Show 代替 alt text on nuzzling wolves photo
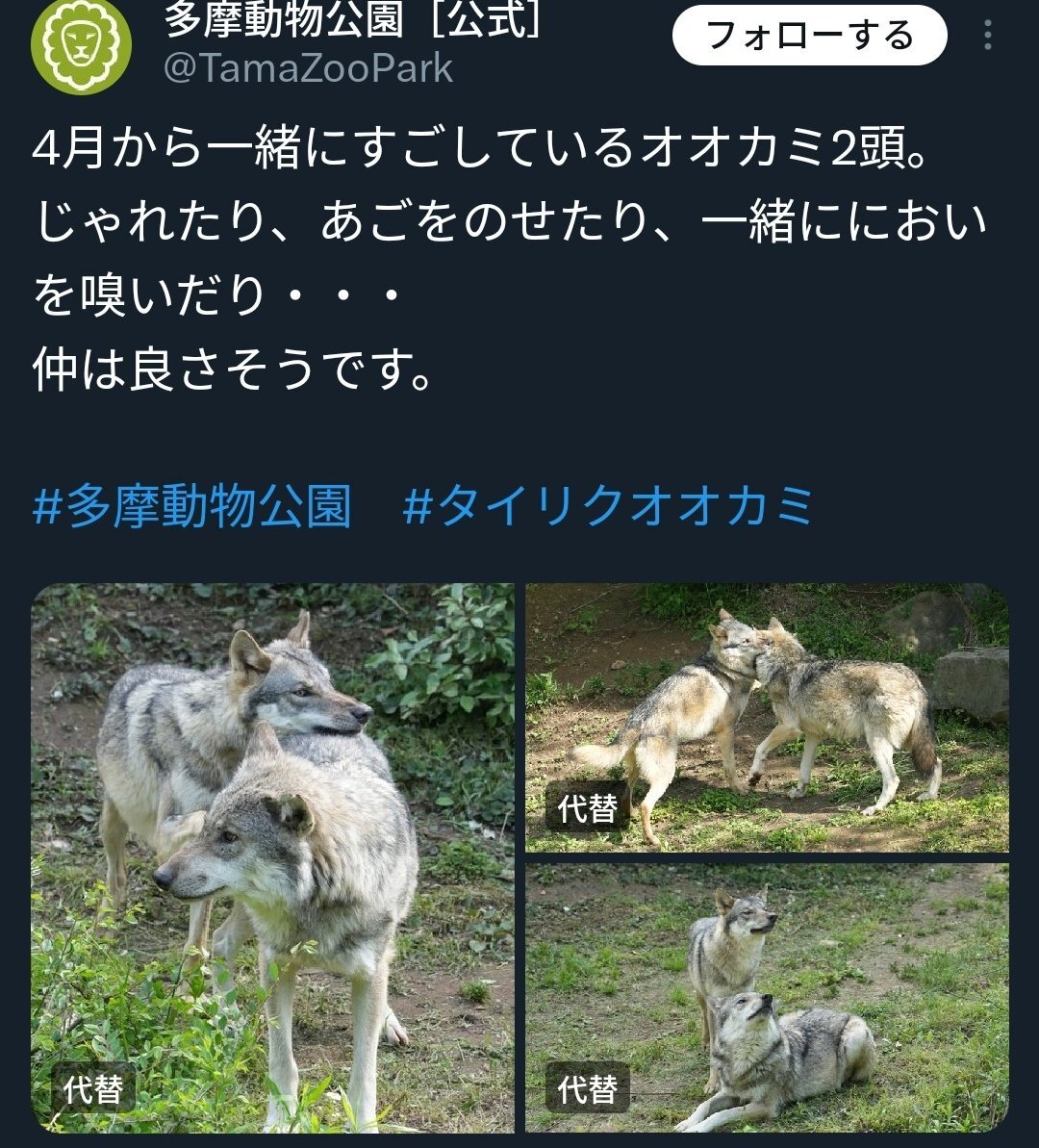Screen dimensions: 1039x1148 587,808
